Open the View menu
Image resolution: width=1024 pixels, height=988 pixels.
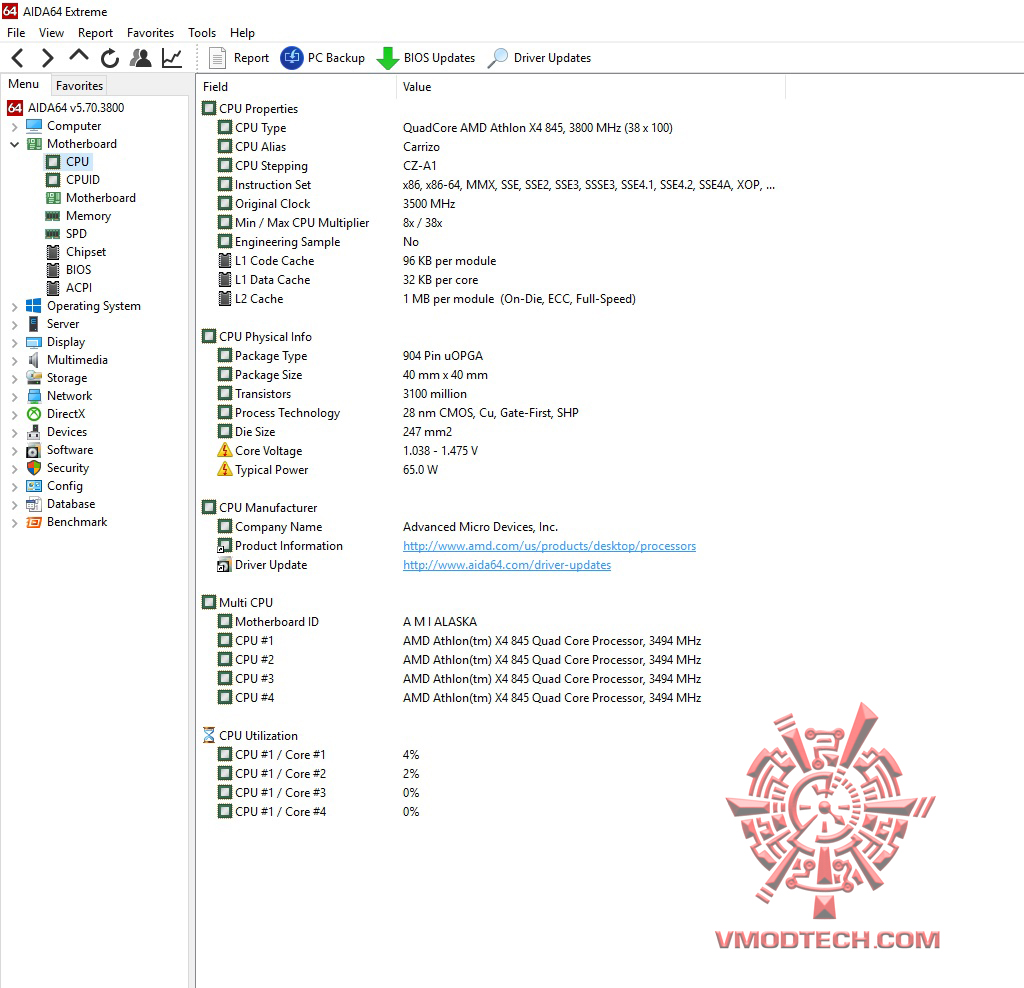tap(51, 33)
